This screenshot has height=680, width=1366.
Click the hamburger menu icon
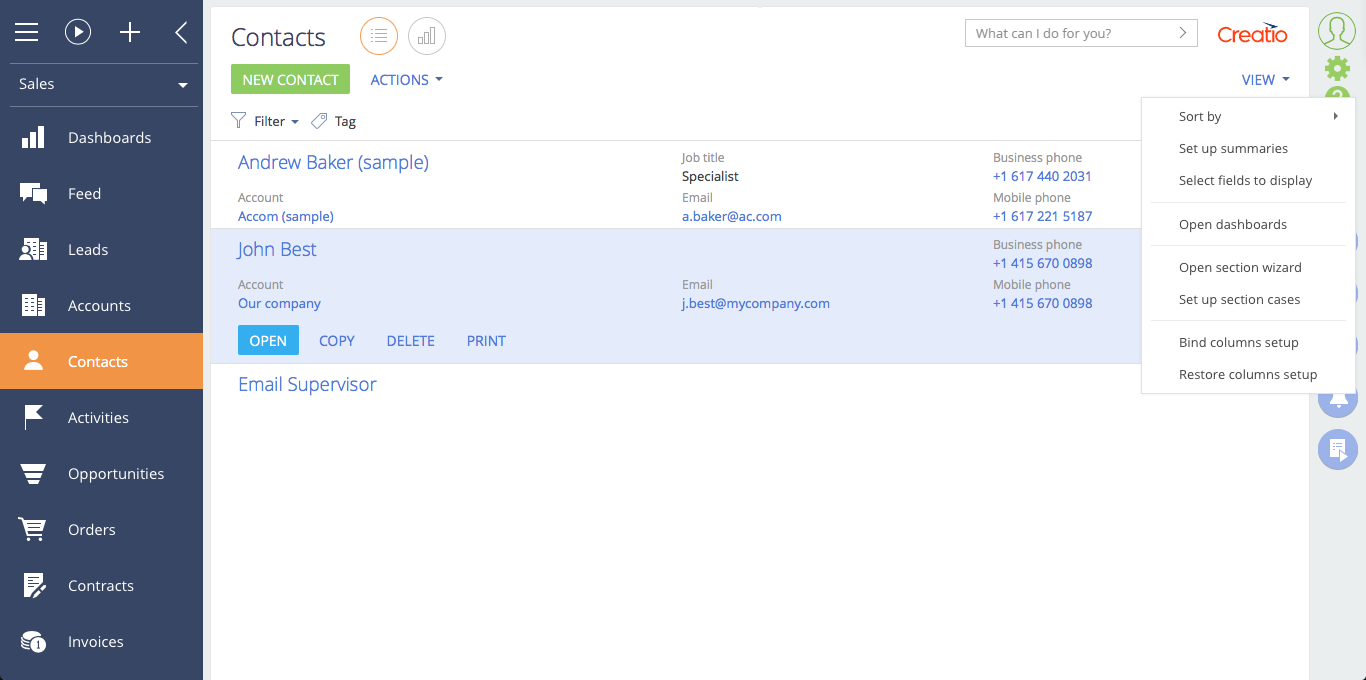27,33
